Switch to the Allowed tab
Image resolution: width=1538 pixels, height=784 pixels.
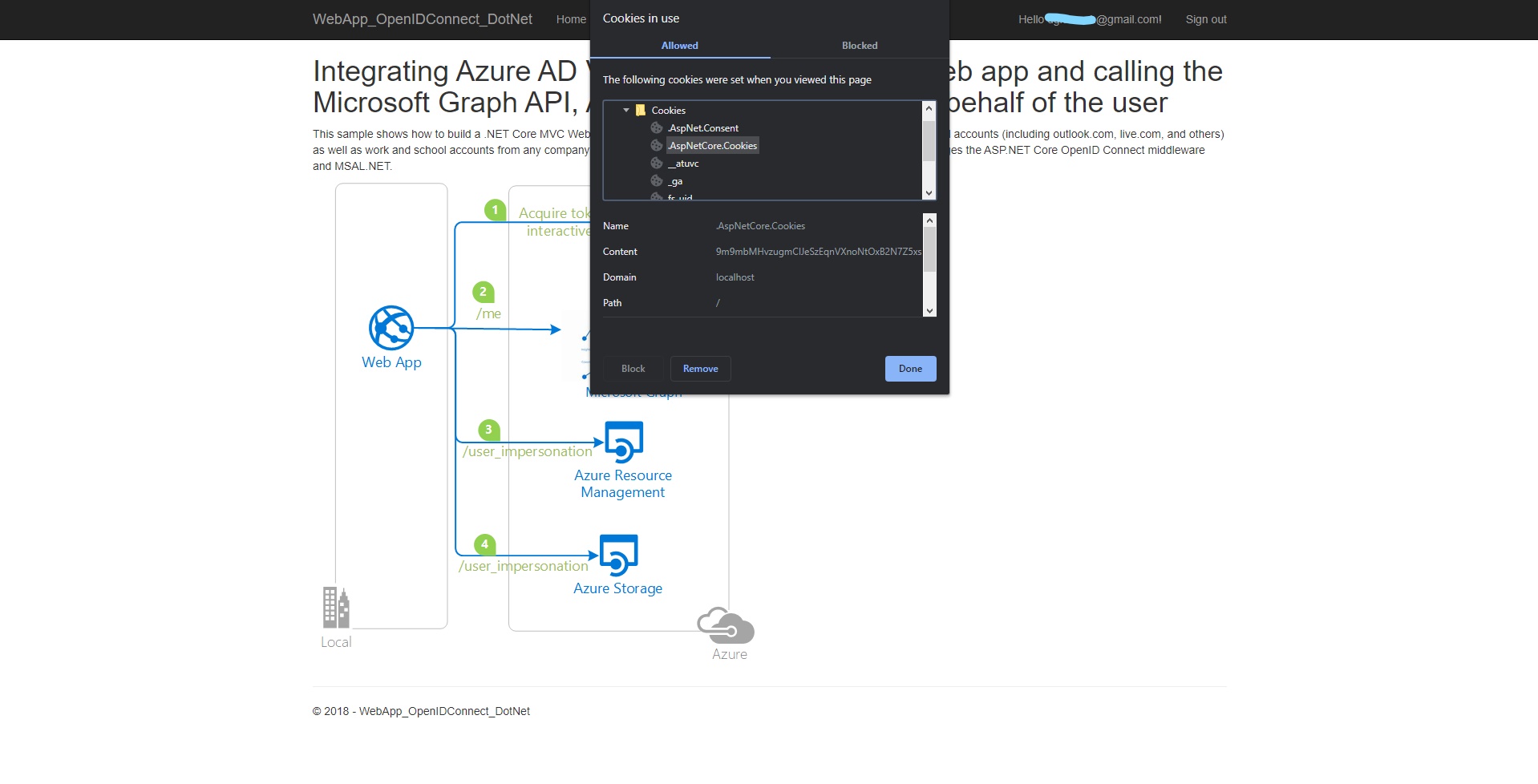point(678,46)
